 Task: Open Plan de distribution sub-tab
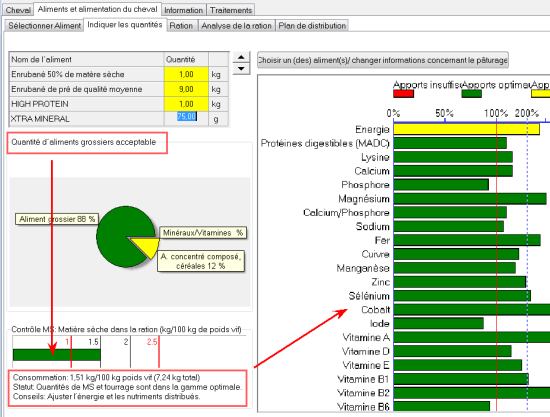(x=312, y=26)
